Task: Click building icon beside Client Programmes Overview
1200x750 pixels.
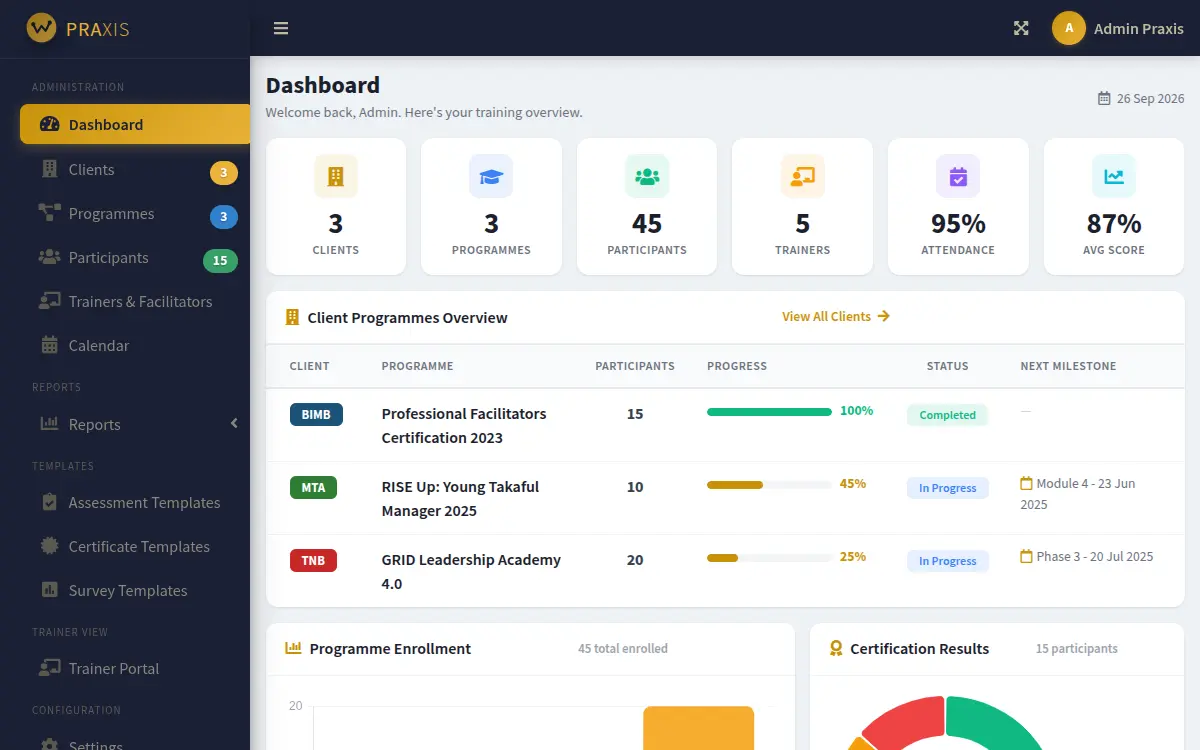Action: coord(292,317)
